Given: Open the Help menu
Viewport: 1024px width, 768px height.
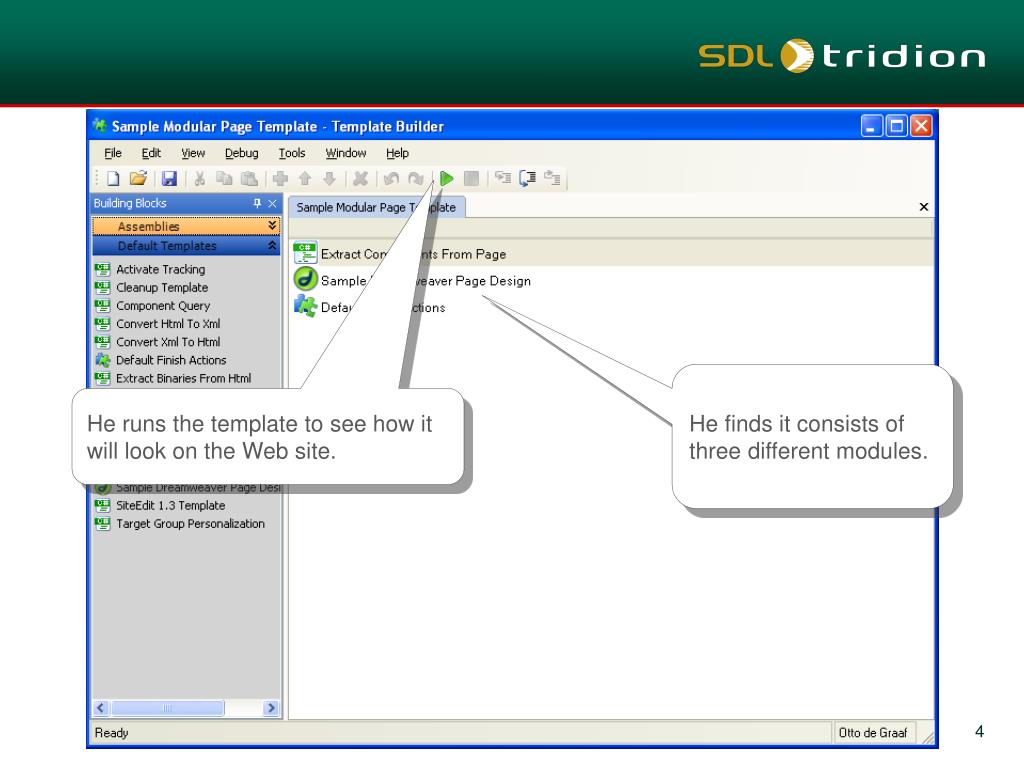Looking at the screenshot, I should pyautogui.click(x=397, y=153).
